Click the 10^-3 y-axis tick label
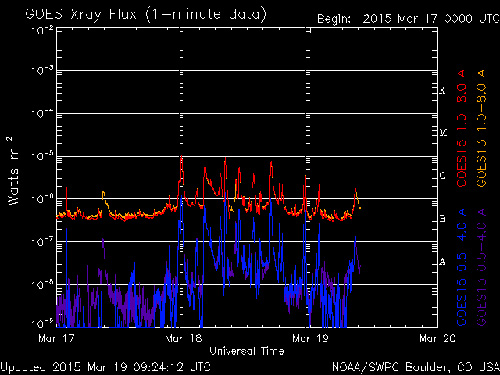This screenshot has height=375, width=500. pyautogui.click(x=42, y=70)
